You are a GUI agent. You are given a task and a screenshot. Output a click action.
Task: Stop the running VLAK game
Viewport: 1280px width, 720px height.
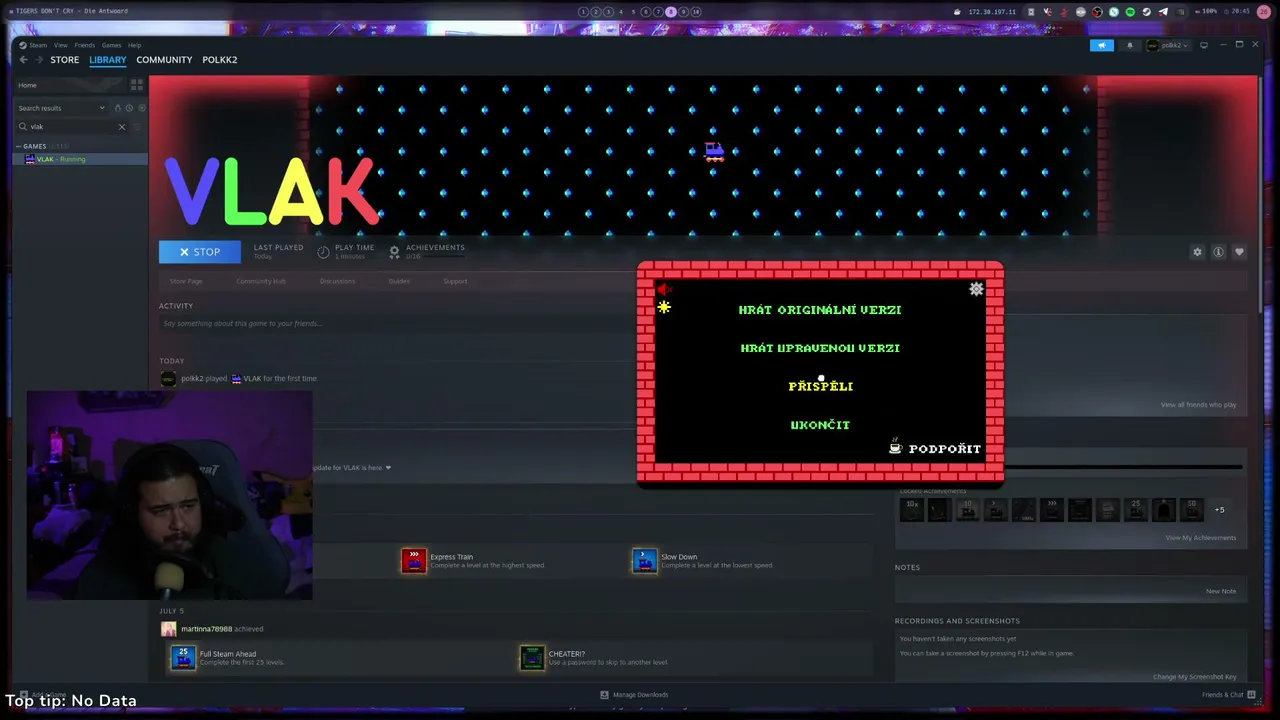[200, 252]
